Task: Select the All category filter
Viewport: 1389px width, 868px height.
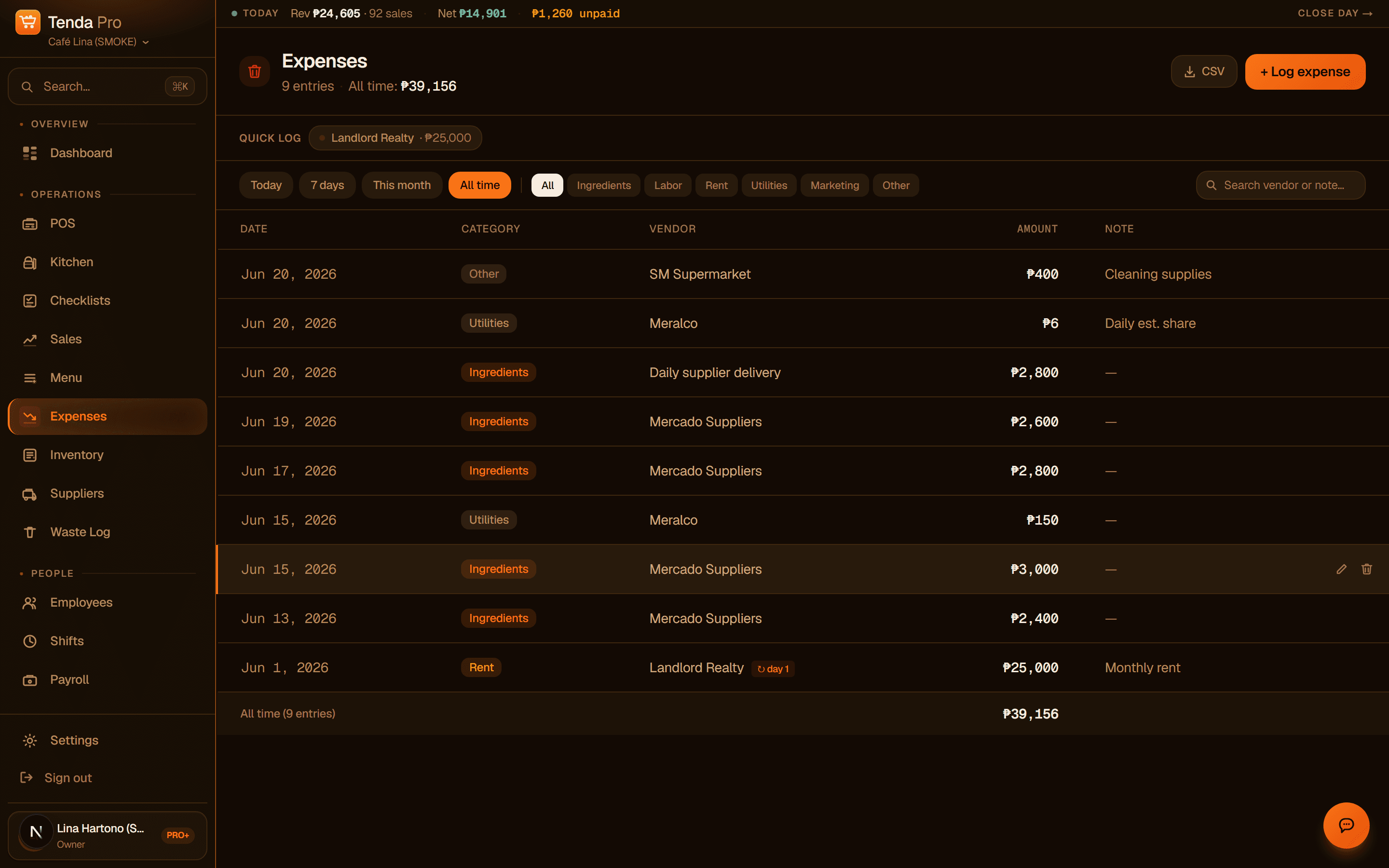Action: 547,186
